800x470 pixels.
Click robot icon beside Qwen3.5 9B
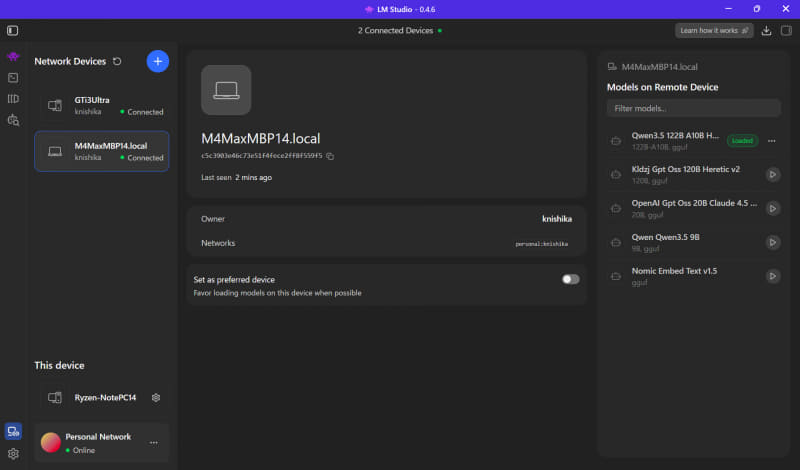pos(616,242)
